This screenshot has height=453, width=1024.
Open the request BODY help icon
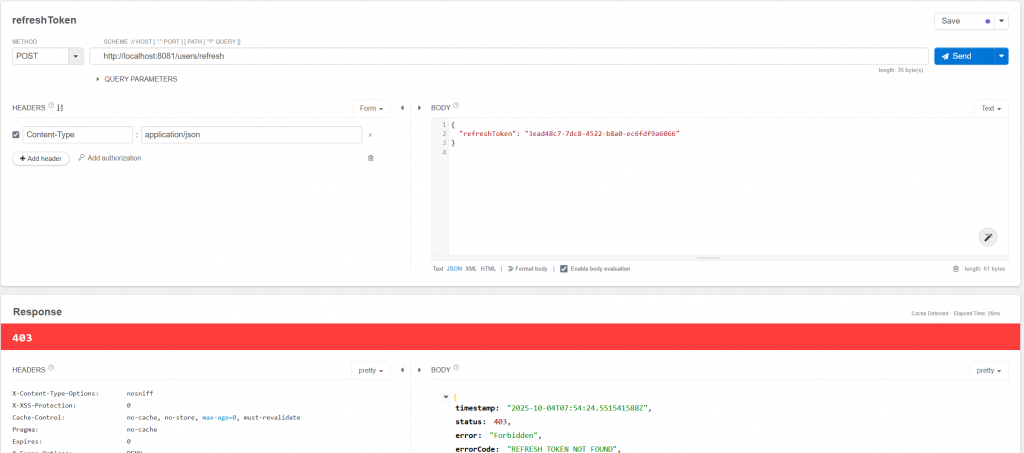tap(456, 106)
